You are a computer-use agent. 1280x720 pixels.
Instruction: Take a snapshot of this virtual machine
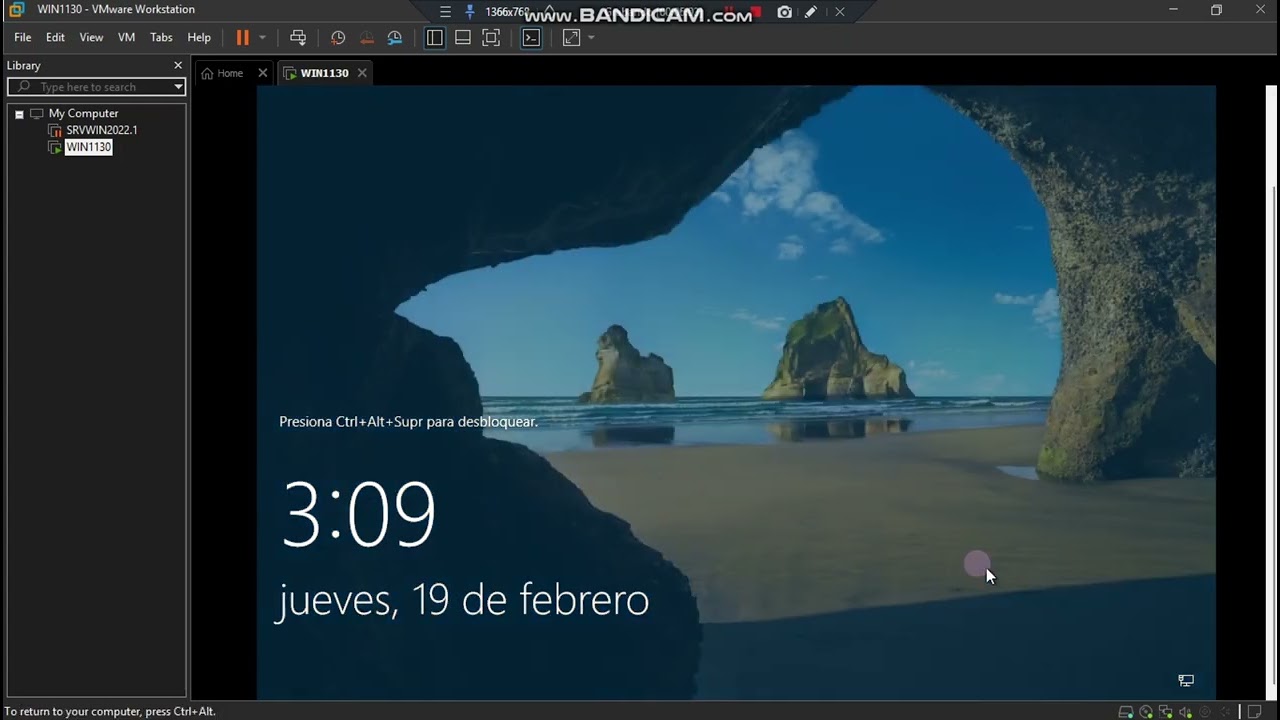click(338, 37)
